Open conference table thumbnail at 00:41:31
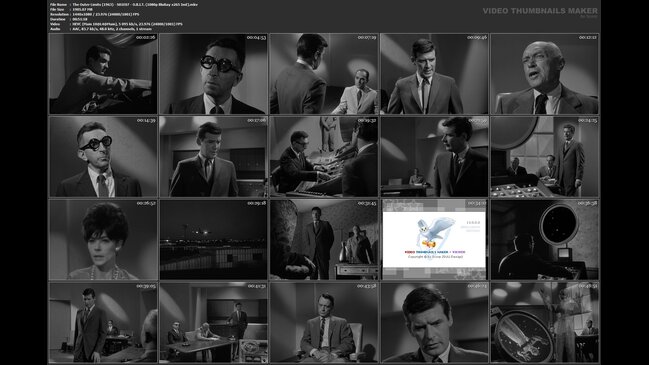649x365 pixels. pos(213,322)
